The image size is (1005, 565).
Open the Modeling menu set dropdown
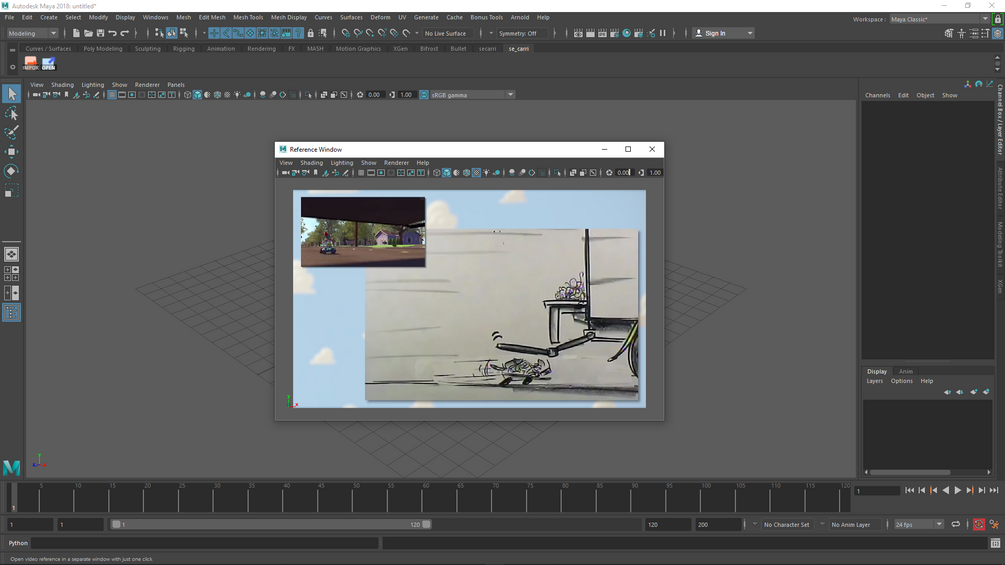coord(31,33)
